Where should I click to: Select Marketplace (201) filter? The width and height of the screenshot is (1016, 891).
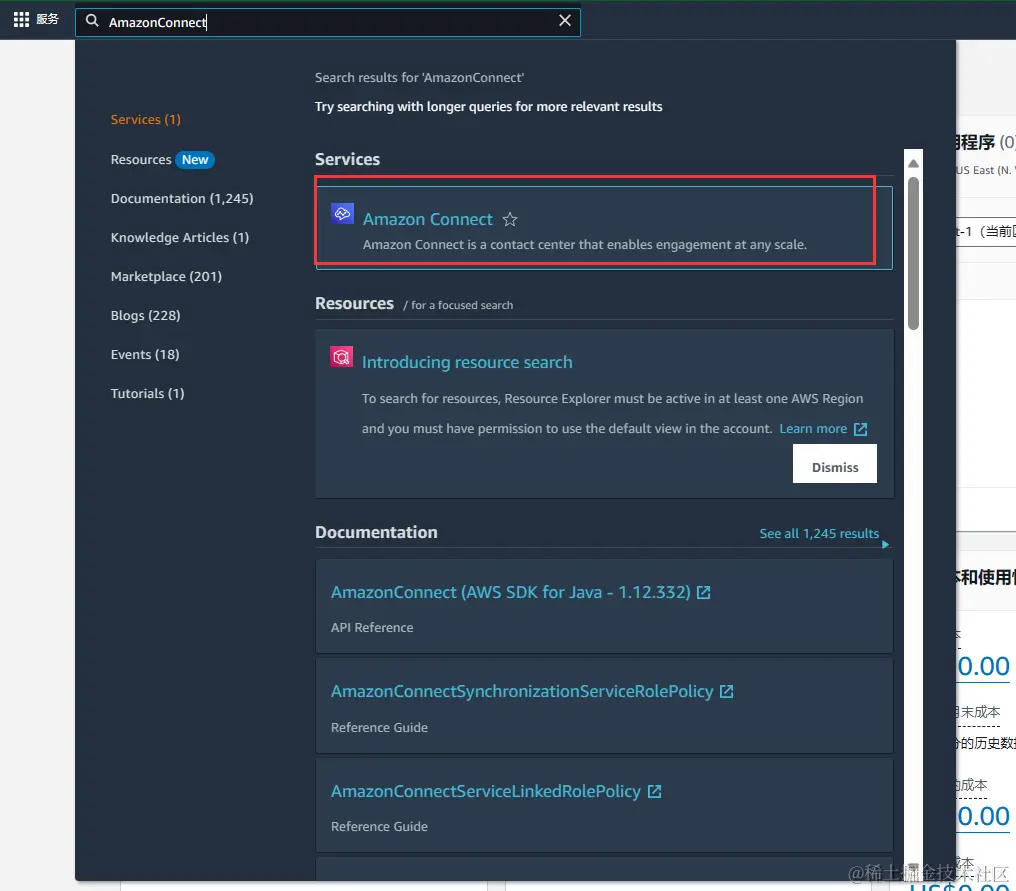166,277
